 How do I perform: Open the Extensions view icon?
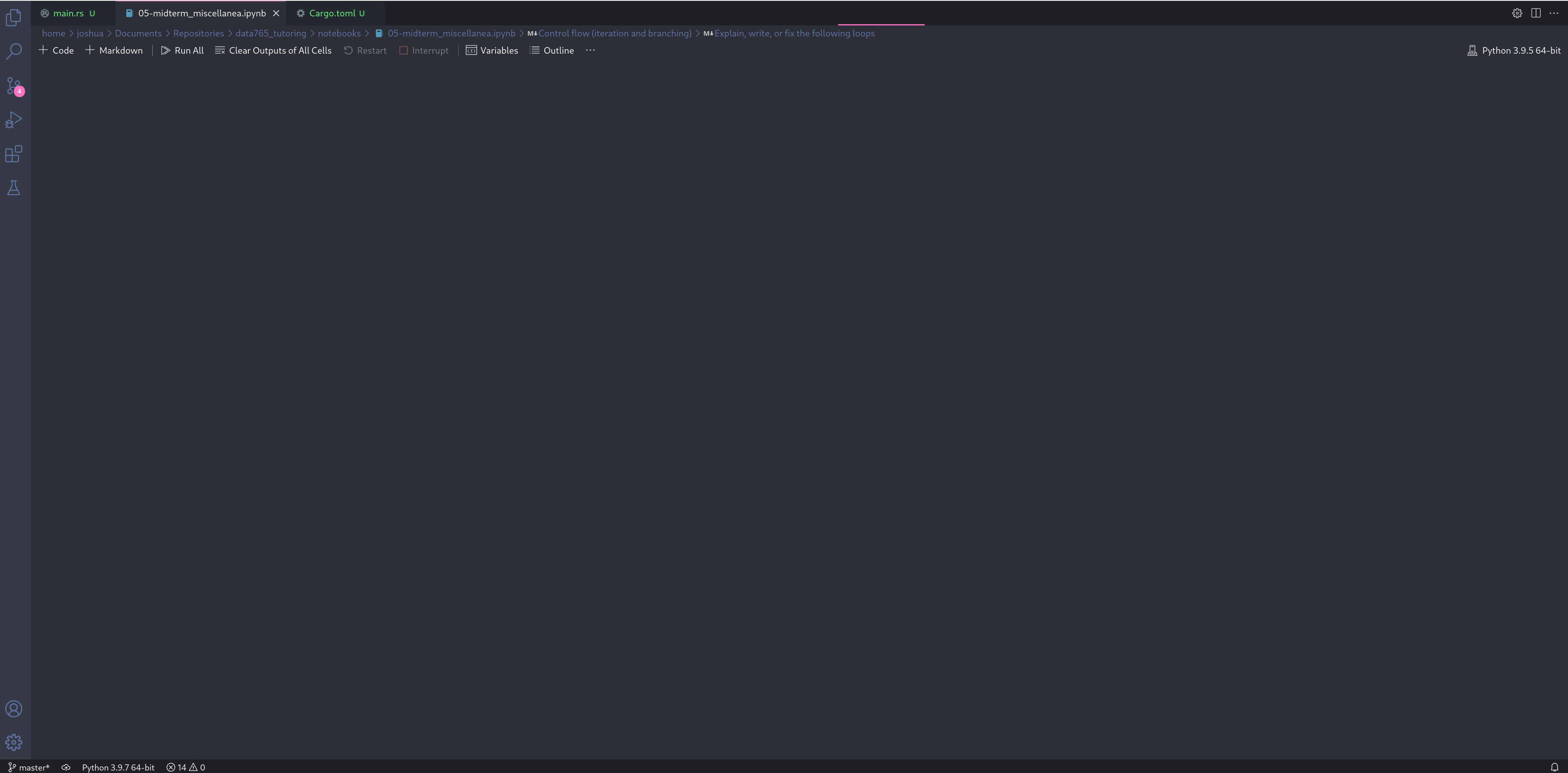coord(14,154)
